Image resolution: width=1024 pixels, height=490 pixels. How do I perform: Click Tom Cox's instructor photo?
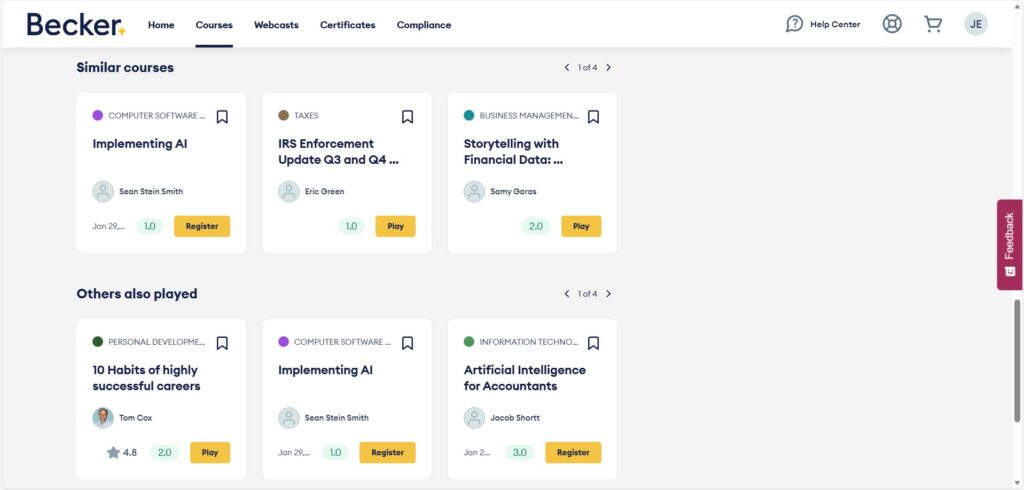tap(103, 418)
